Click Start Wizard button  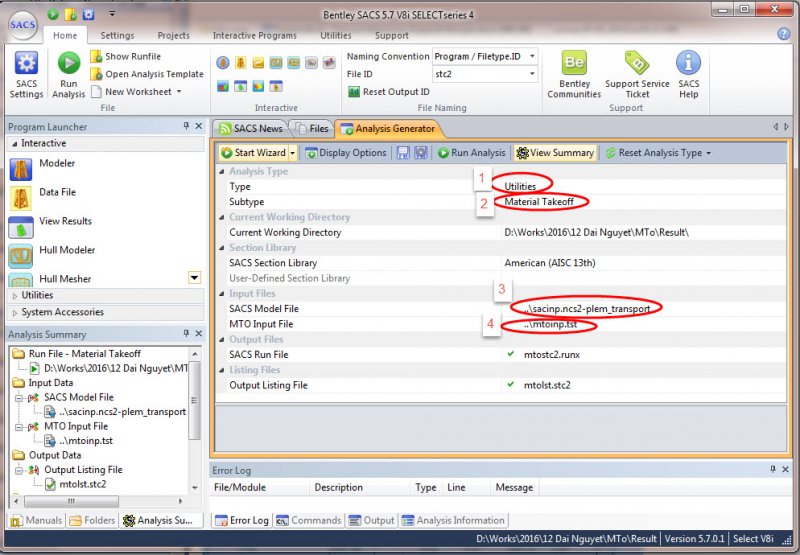pos(254,153)
